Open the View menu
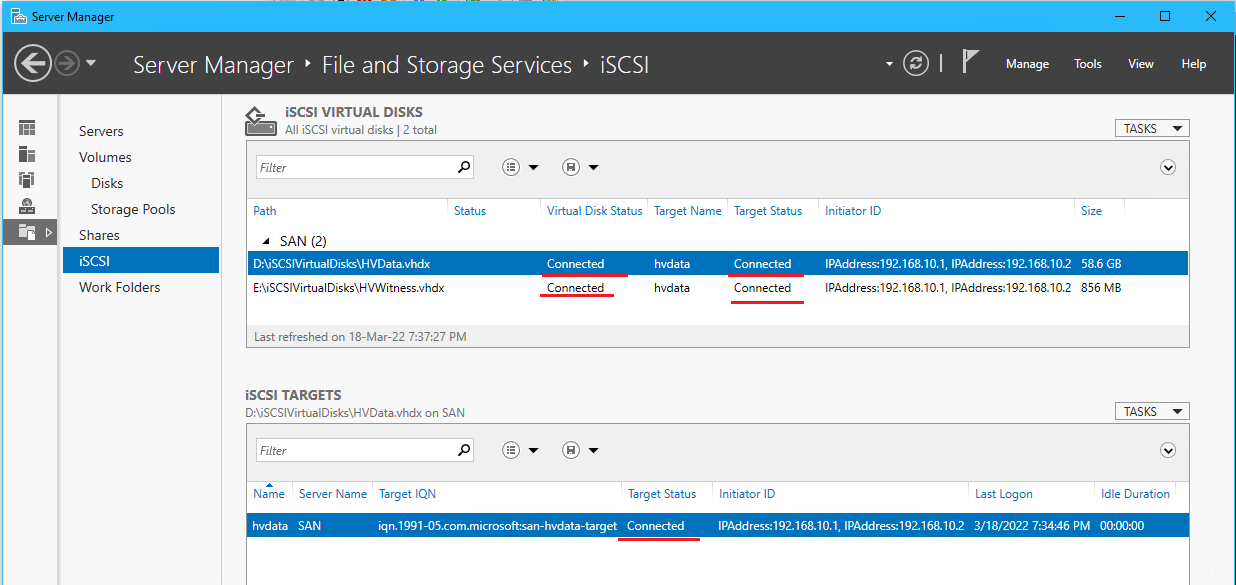1236x585 pixels. click(x=1141, y=64)
